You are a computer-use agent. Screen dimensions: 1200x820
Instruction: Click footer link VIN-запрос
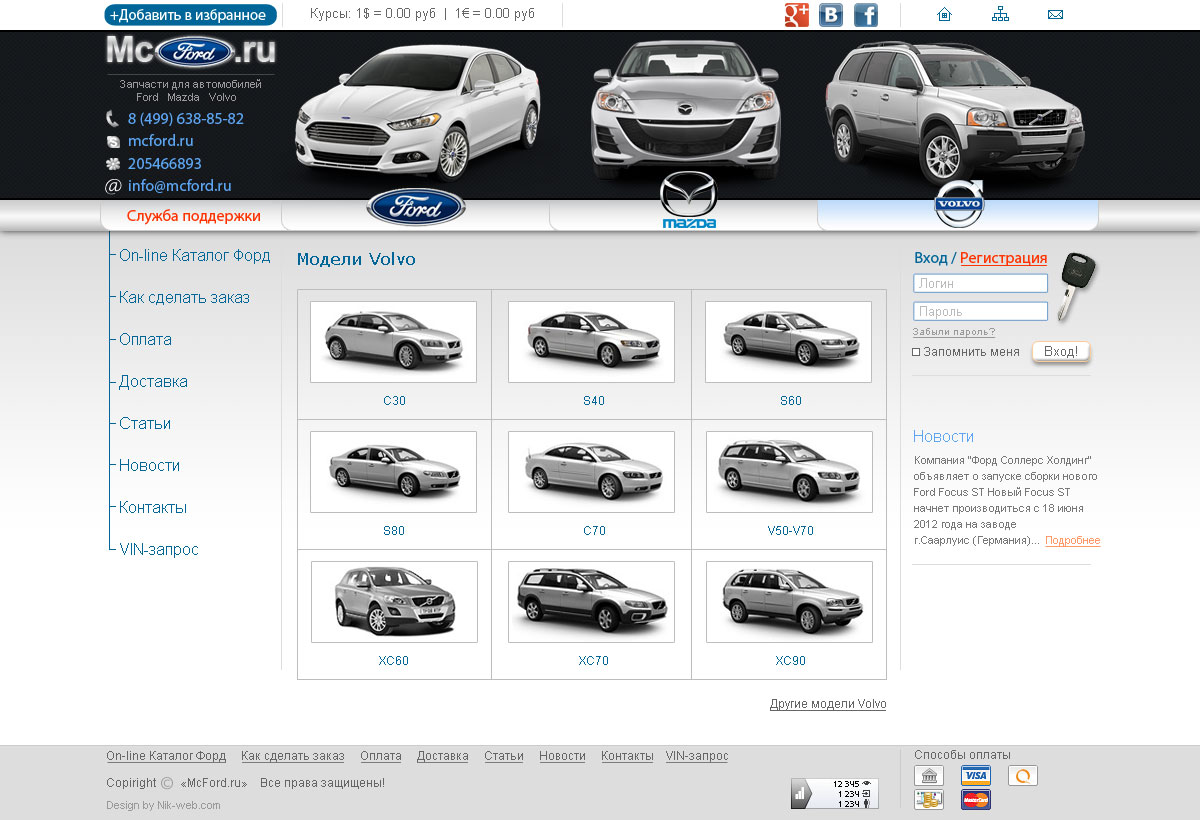pyautogui.click(x=697, y=756)
